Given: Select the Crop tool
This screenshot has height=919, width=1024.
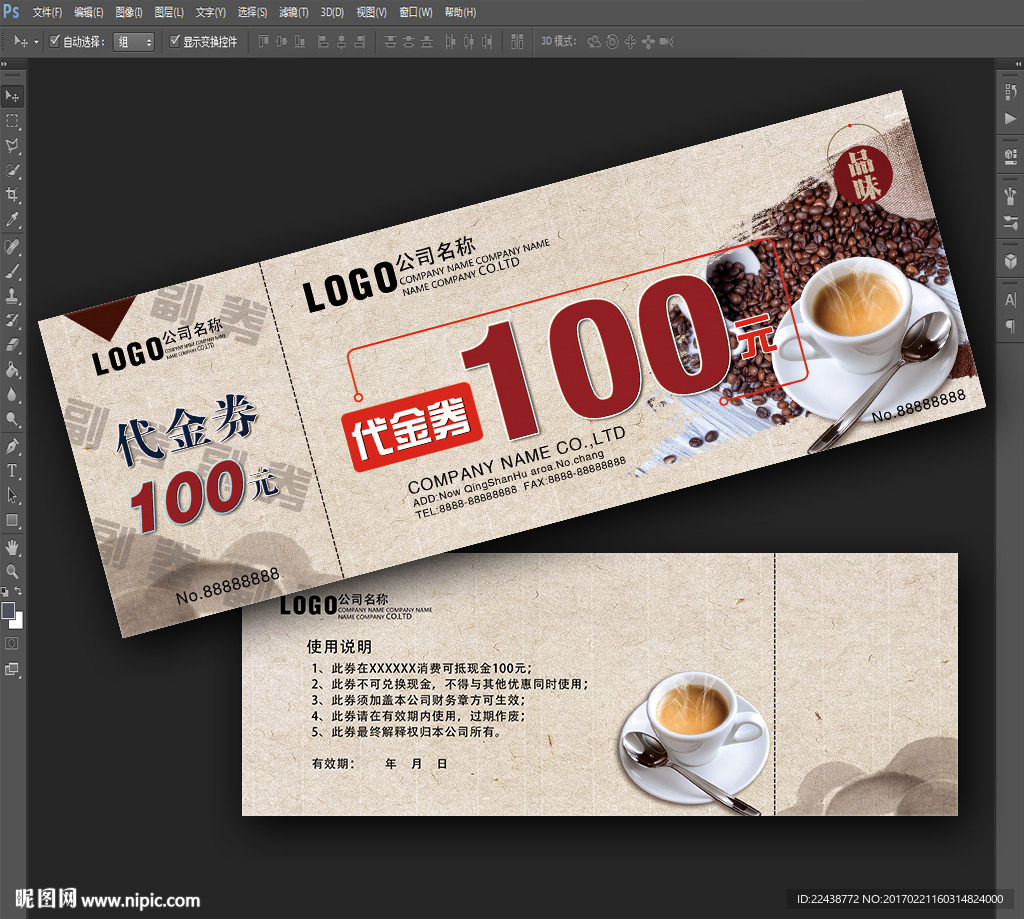Looking at the screenshot, I should [13, 195].
